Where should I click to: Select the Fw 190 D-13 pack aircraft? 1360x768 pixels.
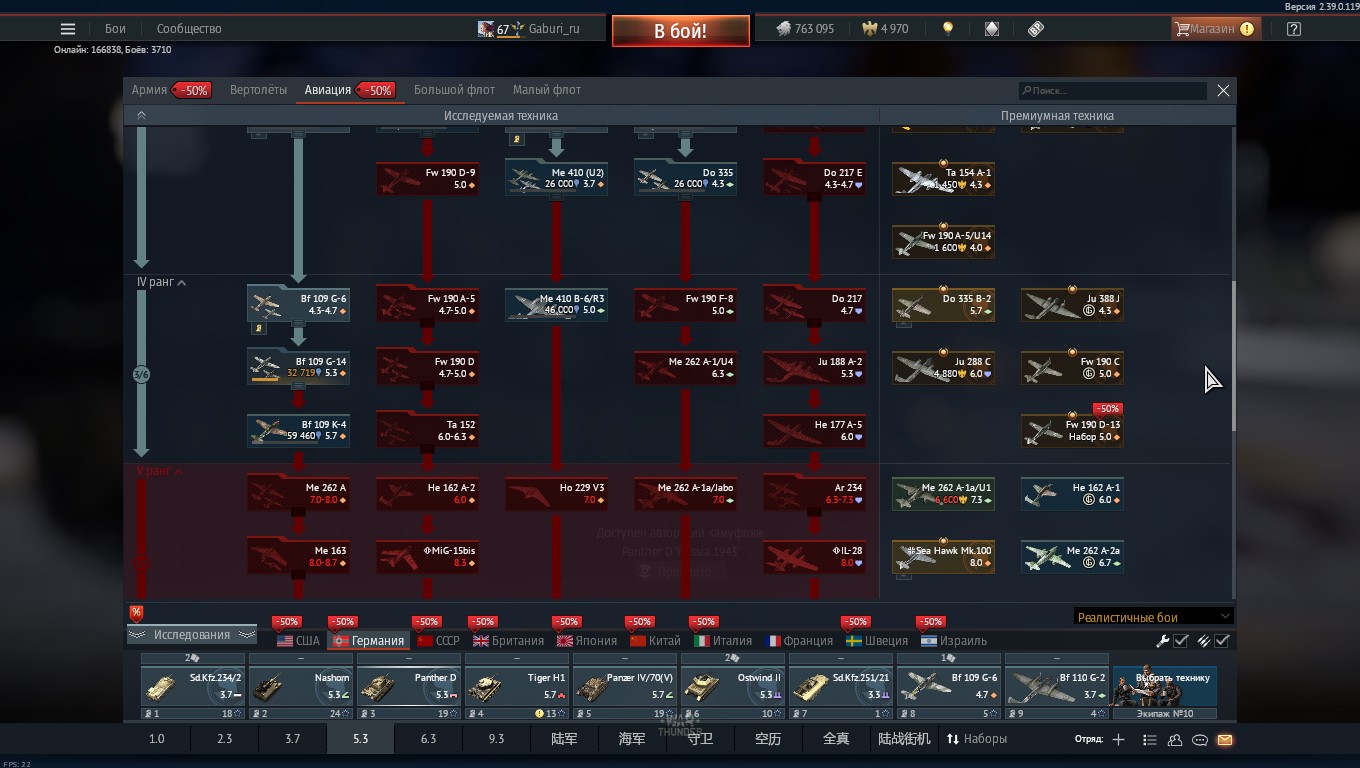[1072, 430]
